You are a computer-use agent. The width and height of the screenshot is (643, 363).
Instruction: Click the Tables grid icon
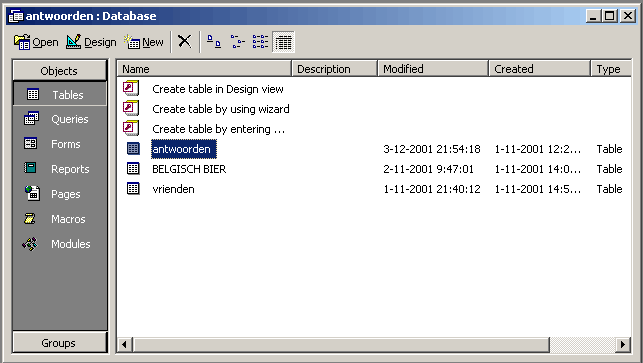click(x=33, y=94)
